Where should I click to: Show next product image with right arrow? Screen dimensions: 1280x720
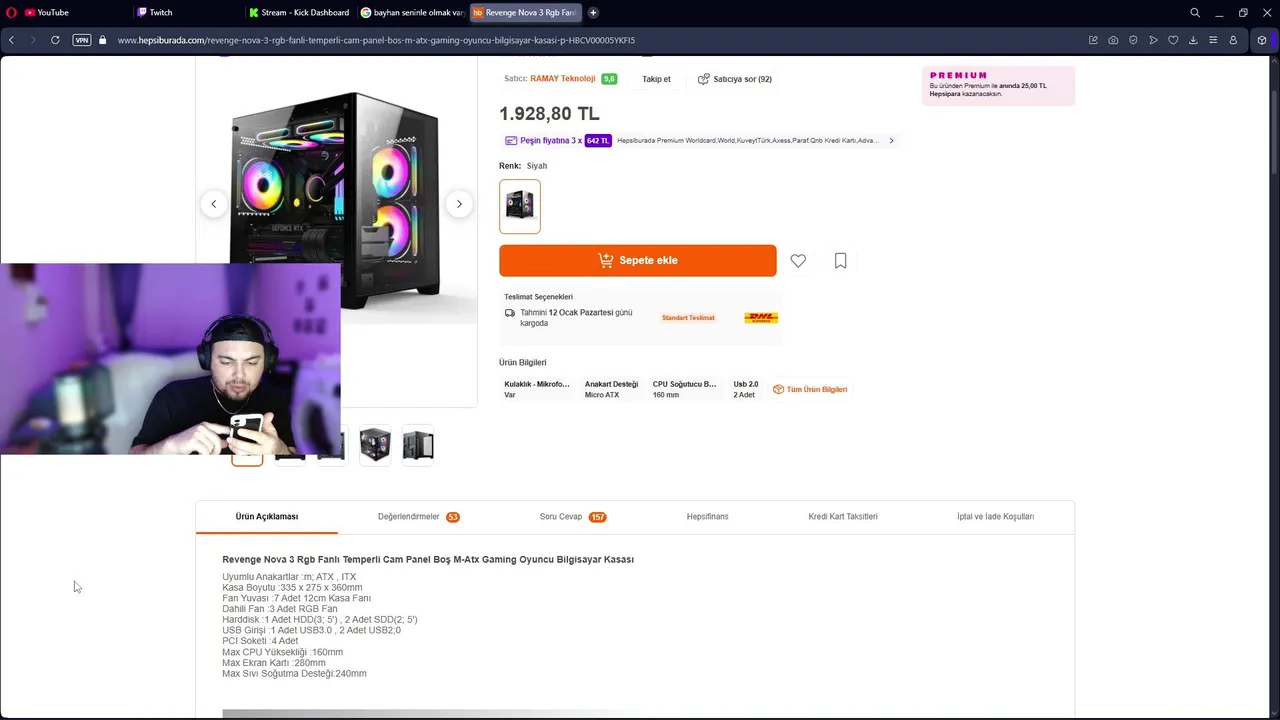point(459,204)
